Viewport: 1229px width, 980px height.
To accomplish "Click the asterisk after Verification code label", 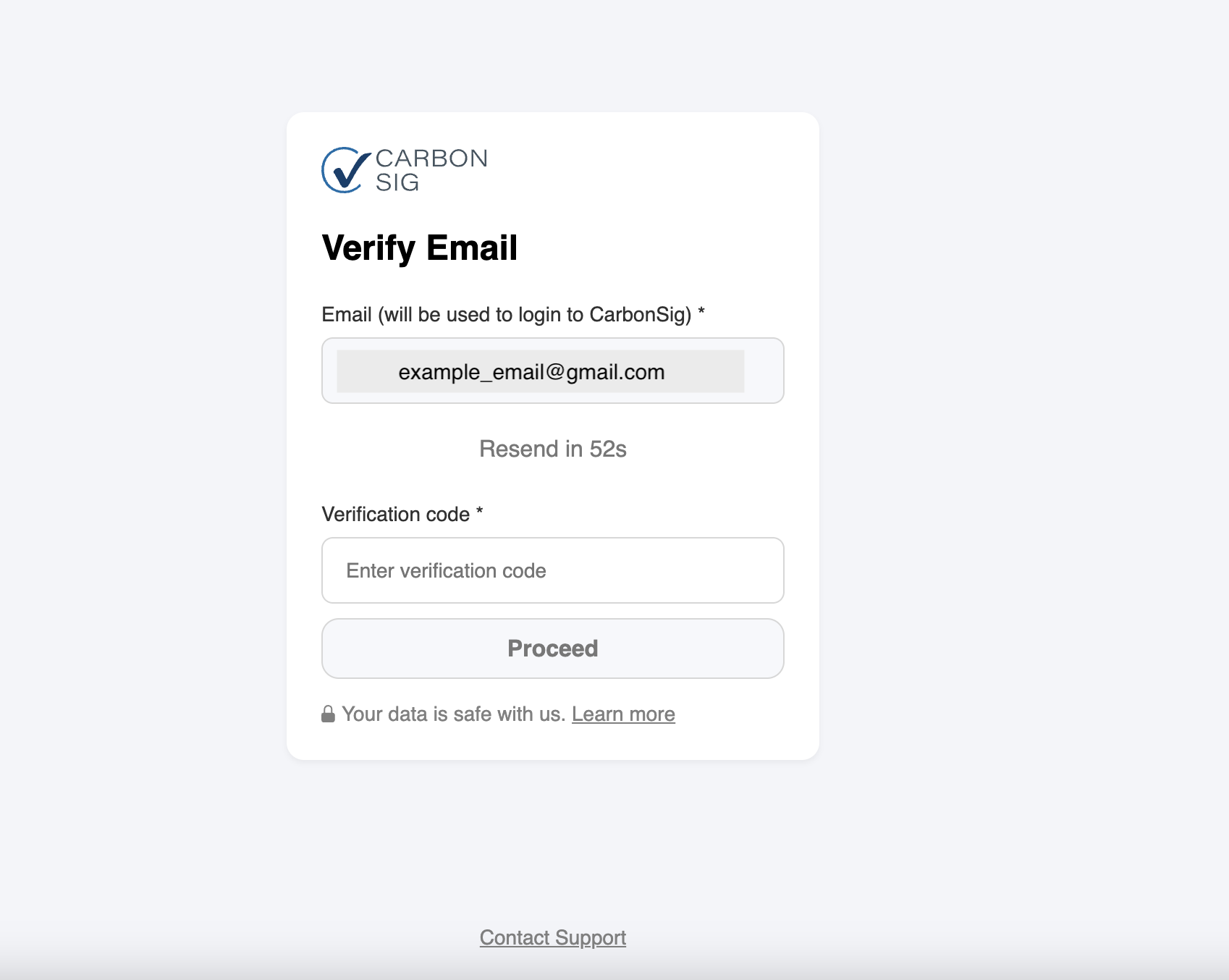I will pyautogui.click(x=479, y=512).
